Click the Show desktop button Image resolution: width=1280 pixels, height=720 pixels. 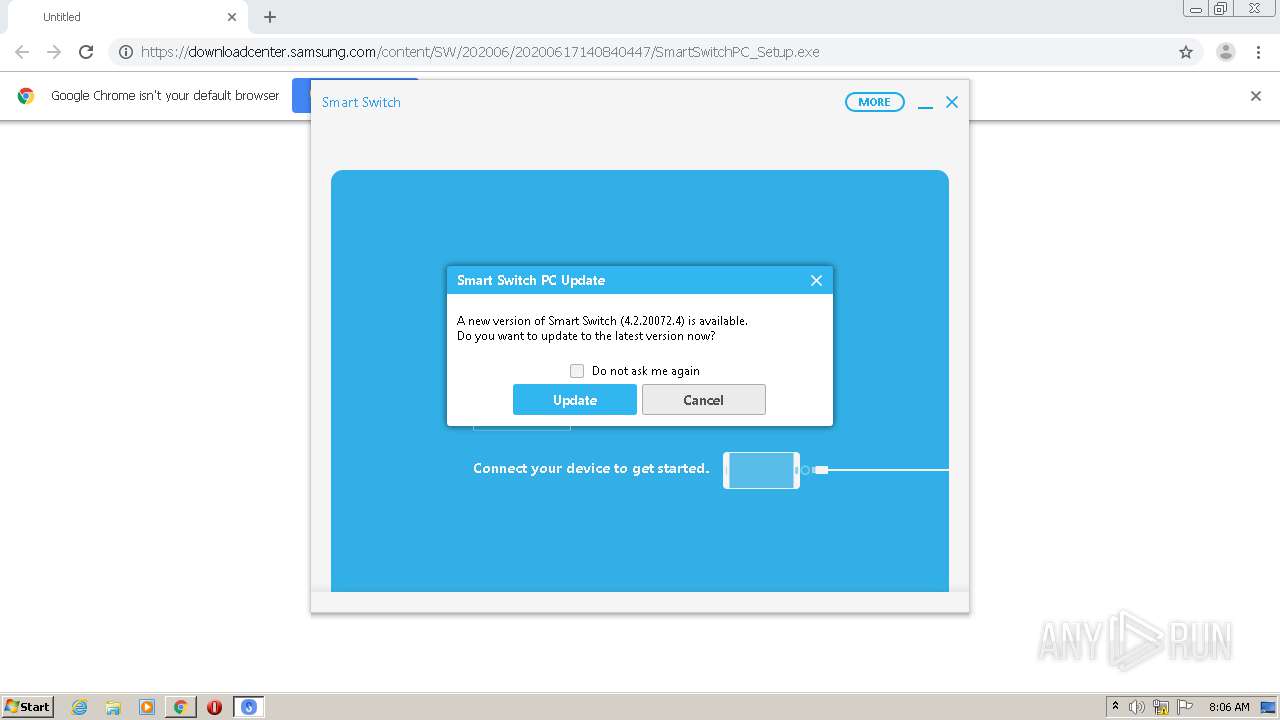click(1268, 707)
